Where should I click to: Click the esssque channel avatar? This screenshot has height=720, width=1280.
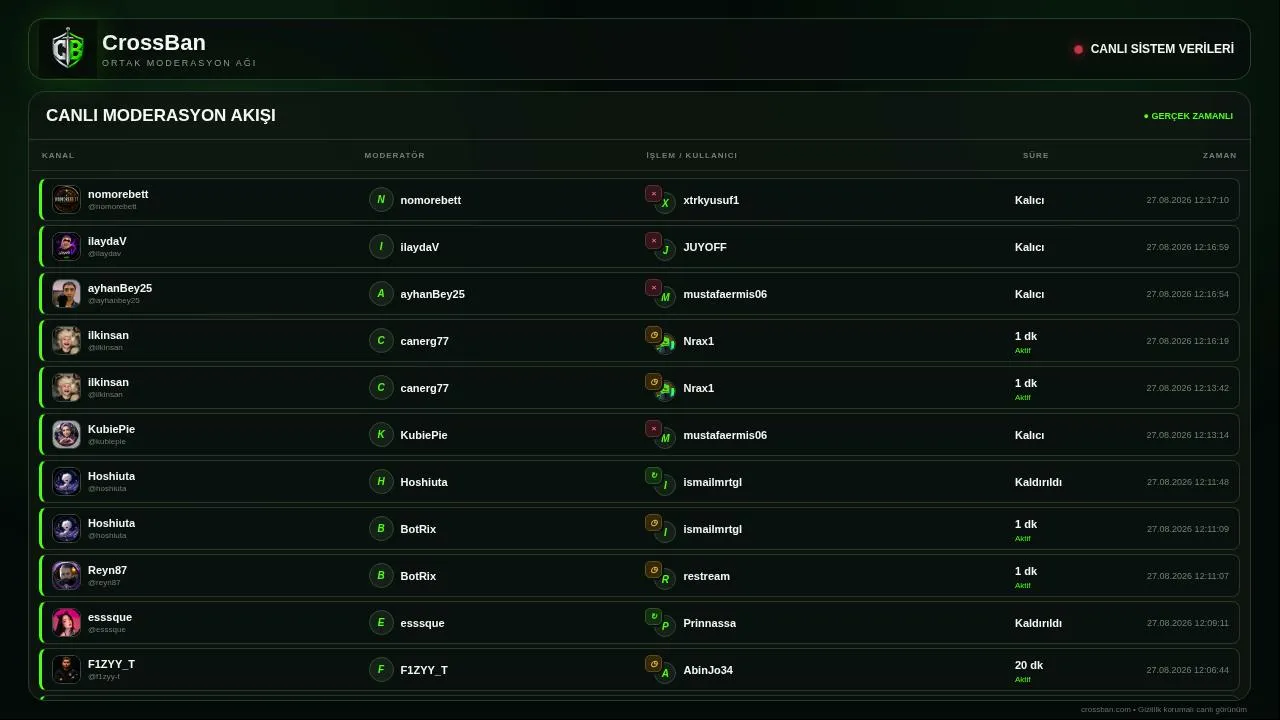coord(66,623)
